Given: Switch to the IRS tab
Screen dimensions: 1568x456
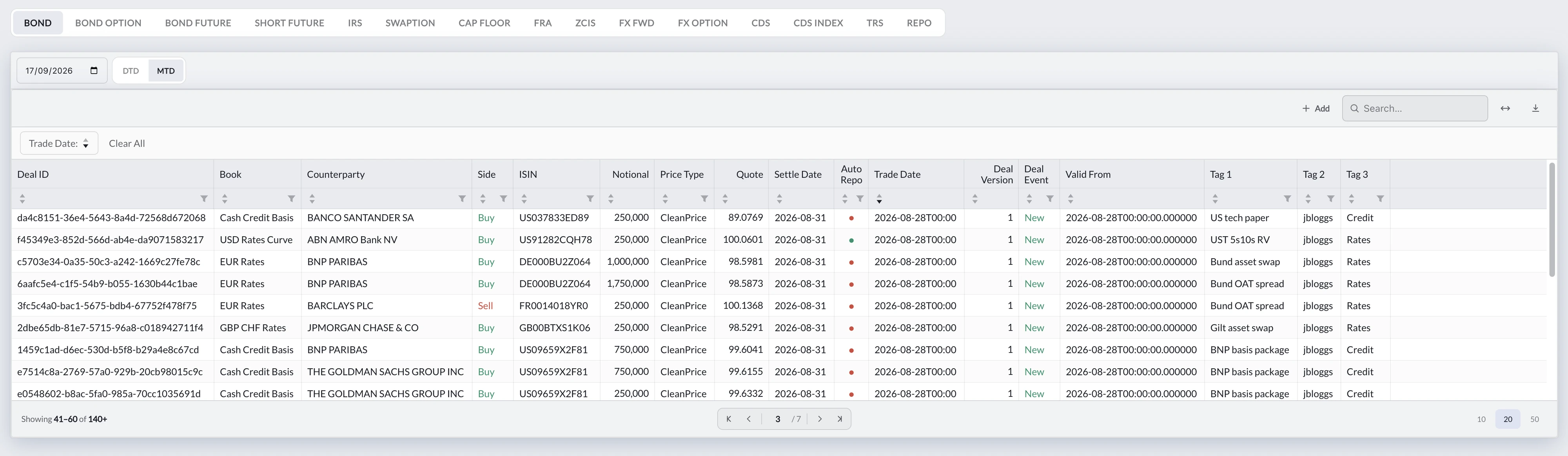Looking at the screenshot, I should coord(355,23).
